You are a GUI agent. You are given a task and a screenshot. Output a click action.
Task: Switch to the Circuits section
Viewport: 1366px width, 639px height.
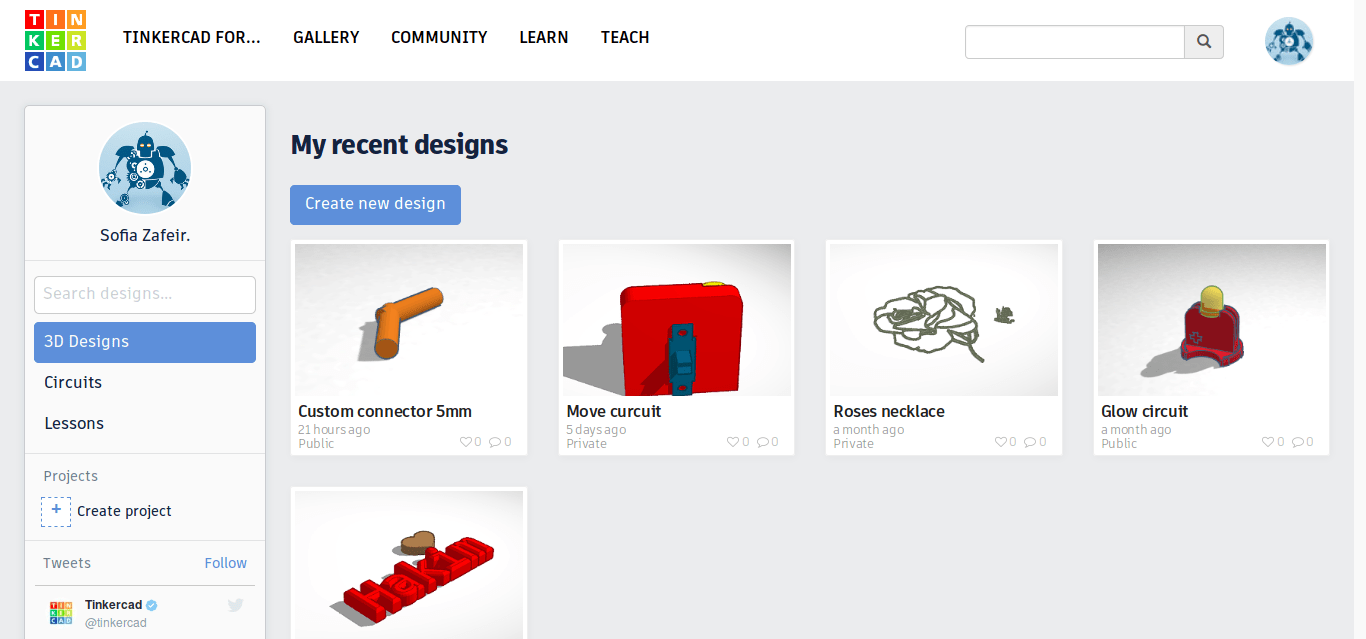[74, 382]
